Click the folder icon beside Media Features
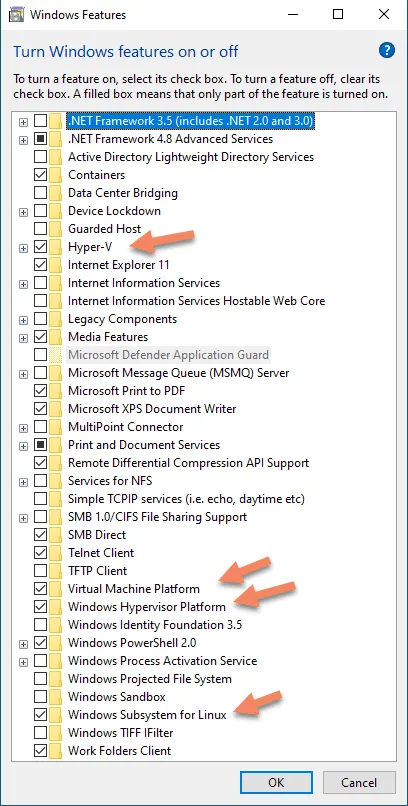 coord(56,337)
